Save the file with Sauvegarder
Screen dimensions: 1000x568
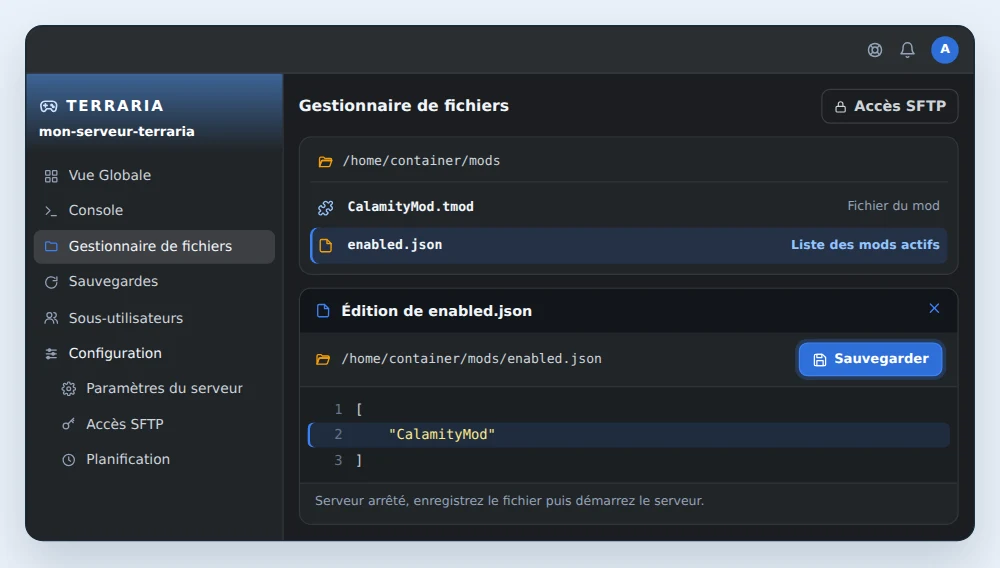[x=871, y=359]
